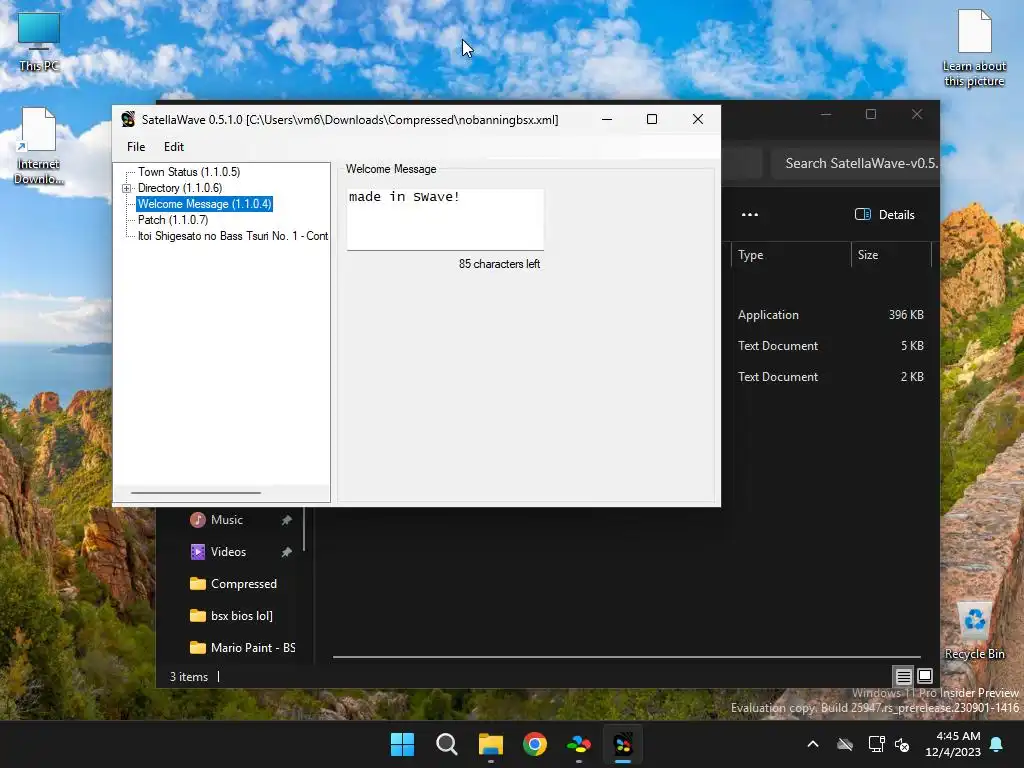Sort by Size column header in Explorer
The height and width of the screenshot is (768, 1024).
pos(891,255)
